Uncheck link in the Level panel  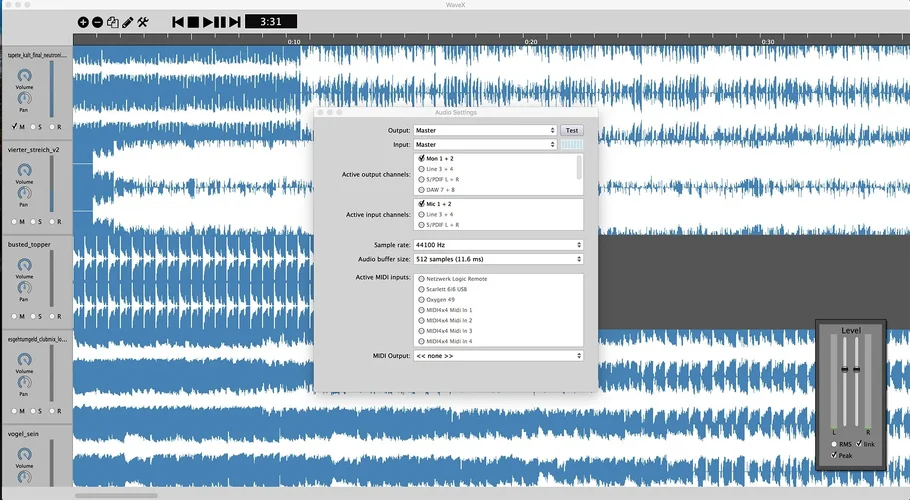coord(859,444)
